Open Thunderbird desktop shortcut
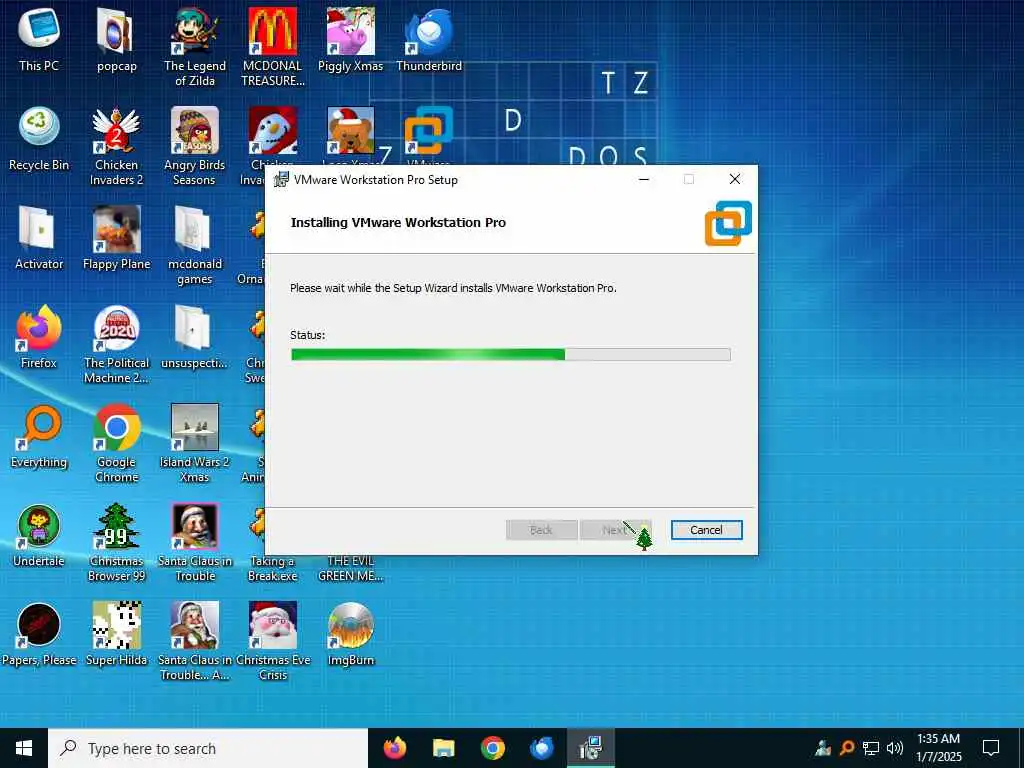The image size is (1024, 768). pos(429,39)
